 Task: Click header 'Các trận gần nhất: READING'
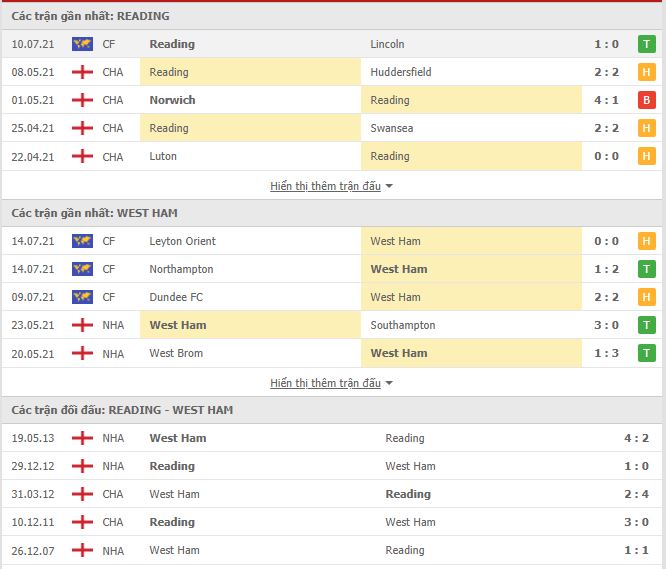[90, 16]
